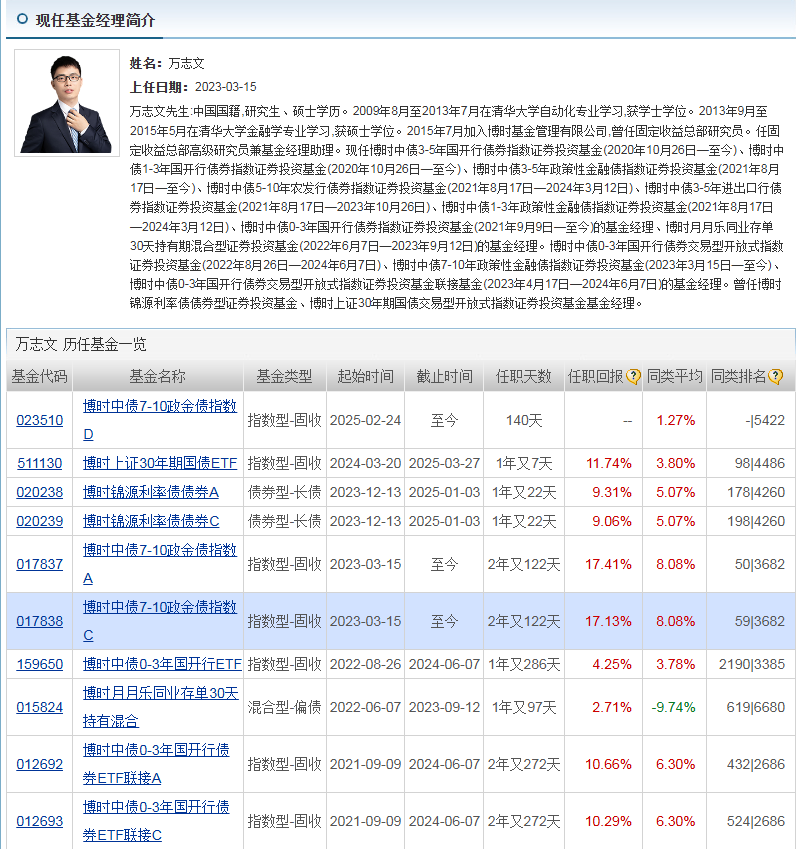Click the 10.66% return for fund 012692
The height and width of the screenshot is (849, 800).
pos(608,764)
